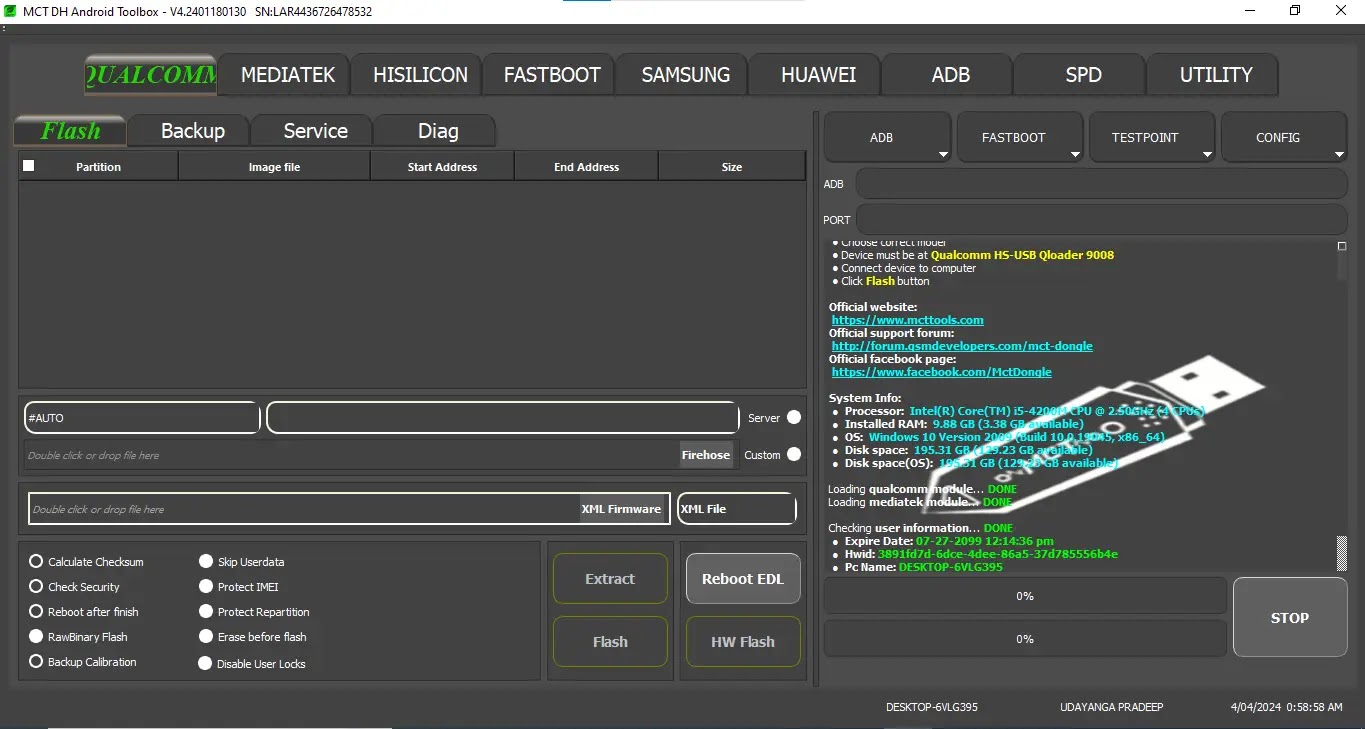Click the upper 0% progress bar

[x=1025, y=596]
